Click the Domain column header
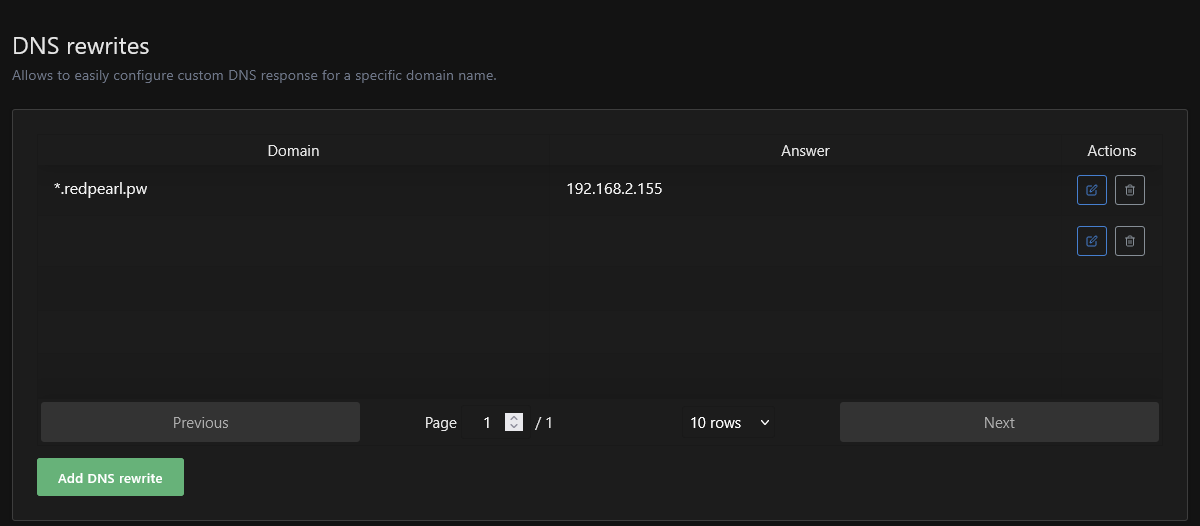The width and height of the screenshot is (1200, 526). [293, 151]
